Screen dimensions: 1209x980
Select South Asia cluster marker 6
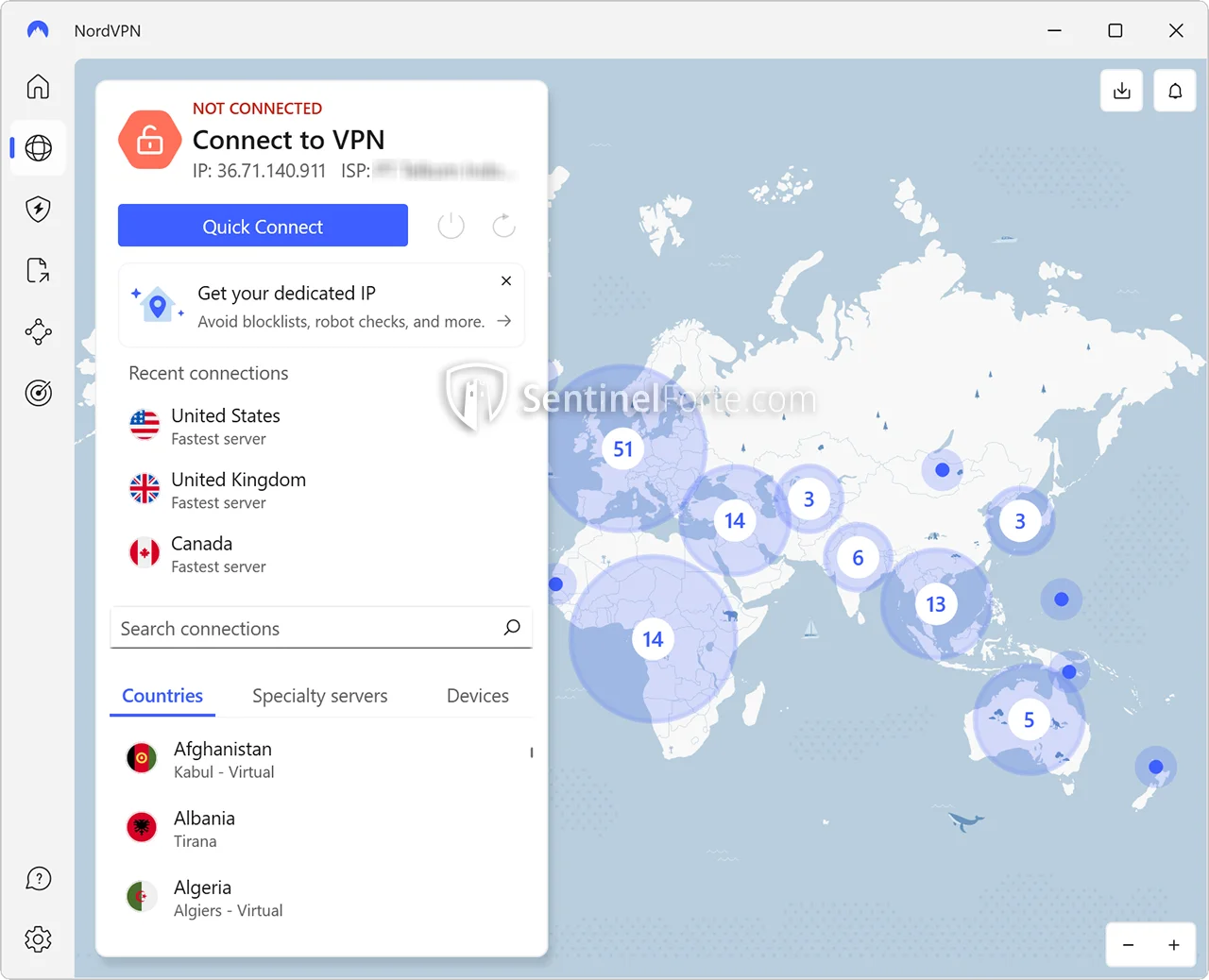coord(858,558)
